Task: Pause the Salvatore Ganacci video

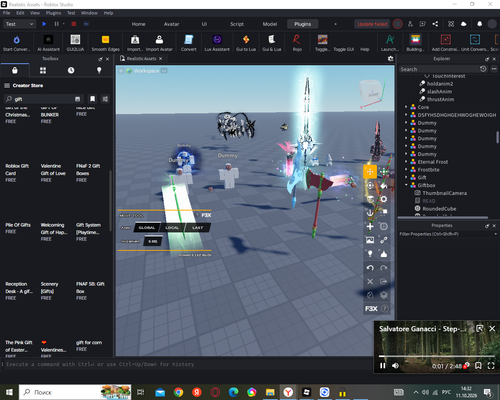Action: (x=383, y=366)
